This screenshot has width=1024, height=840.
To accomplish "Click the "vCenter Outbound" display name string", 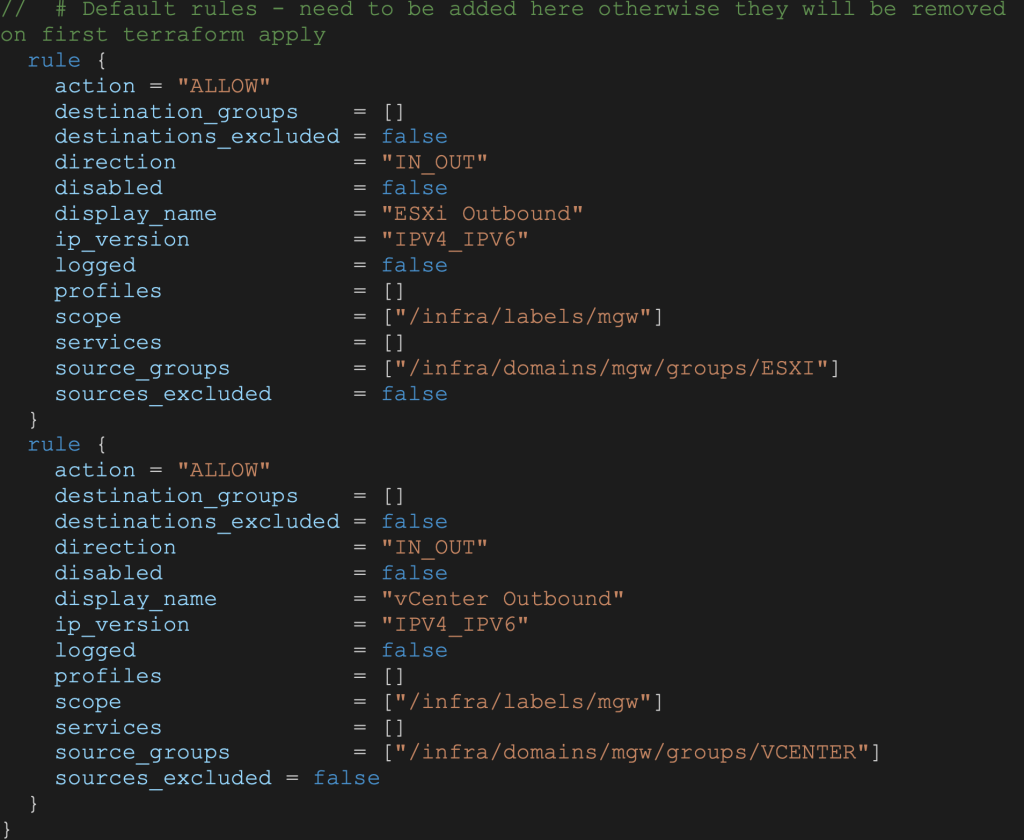I will pos(503,599).
